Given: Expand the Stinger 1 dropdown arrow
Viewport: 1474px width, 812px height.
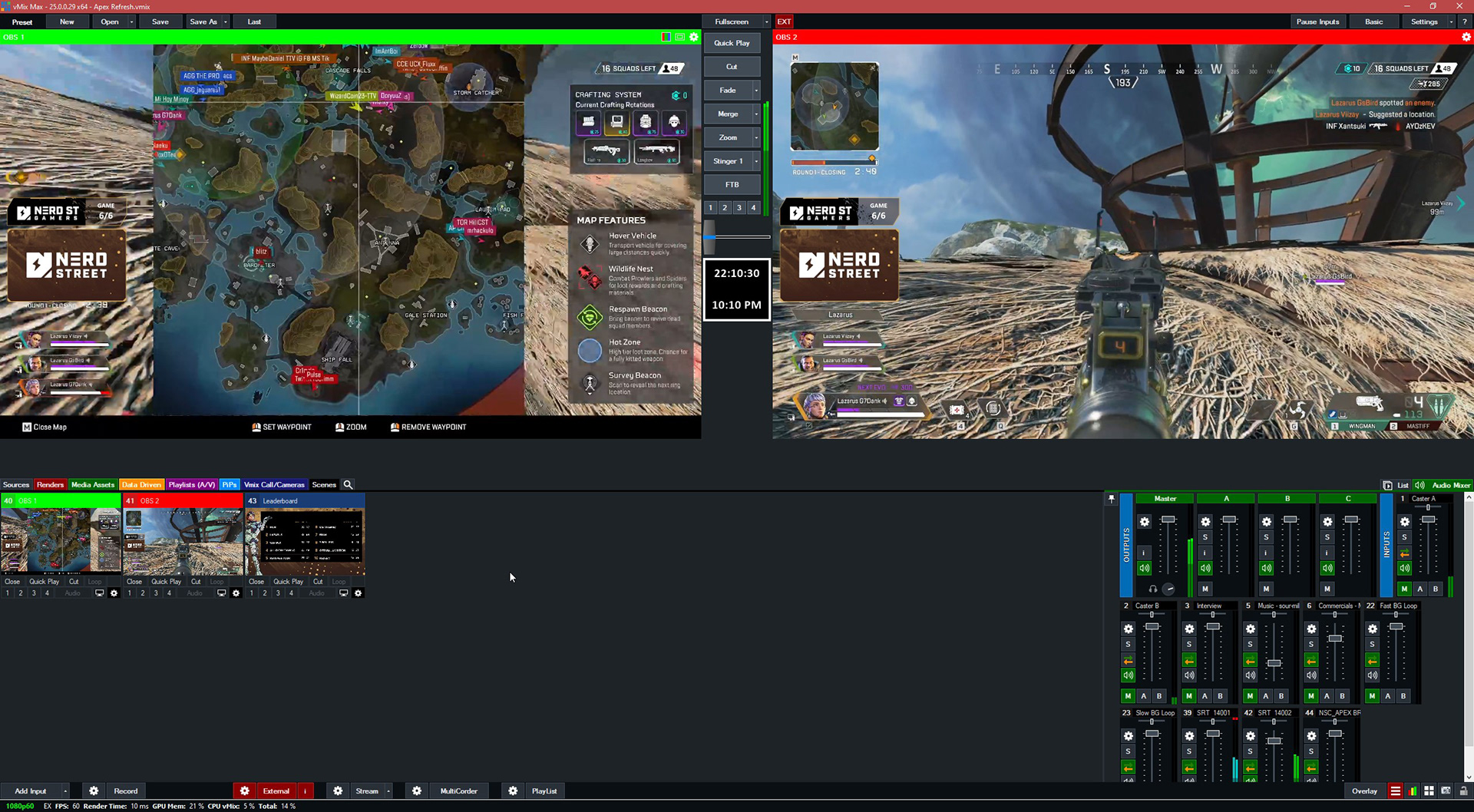Looking at the screenshot, I should [756, 161].
